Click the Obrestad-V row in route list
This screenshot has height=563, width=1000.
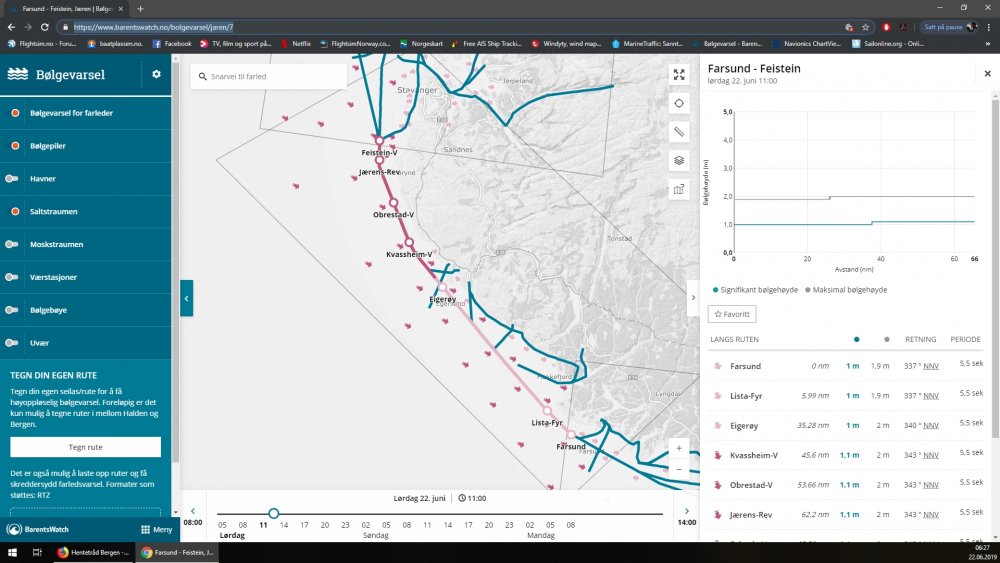pyautogui.click(x=846, y=485)
